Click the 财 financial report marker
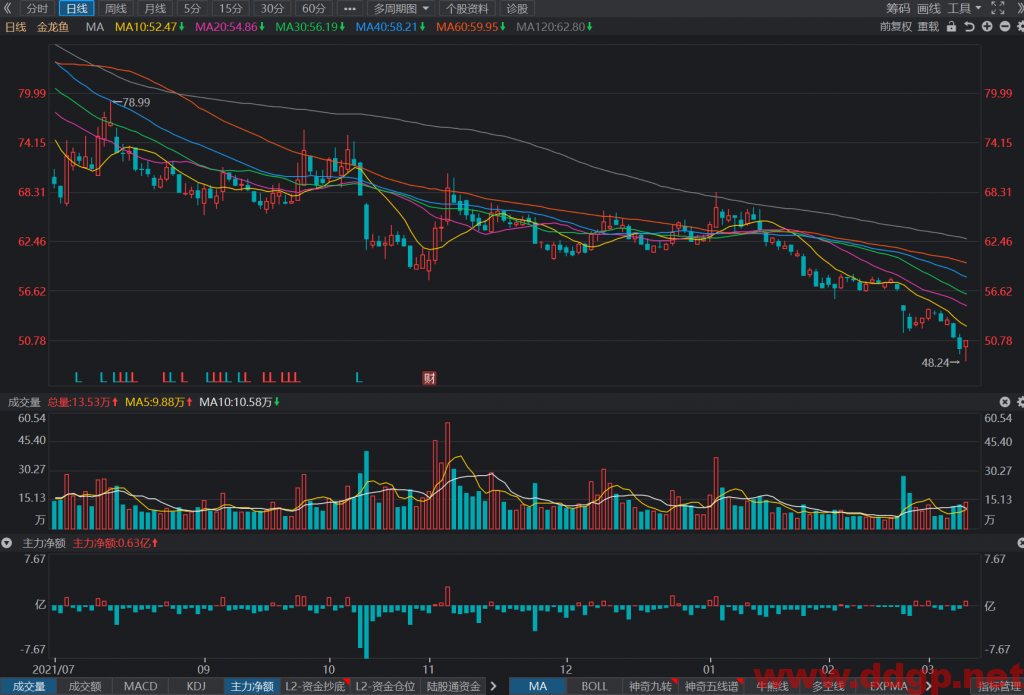The width and height of the screenshot is (1024, 695). point(429,378)
